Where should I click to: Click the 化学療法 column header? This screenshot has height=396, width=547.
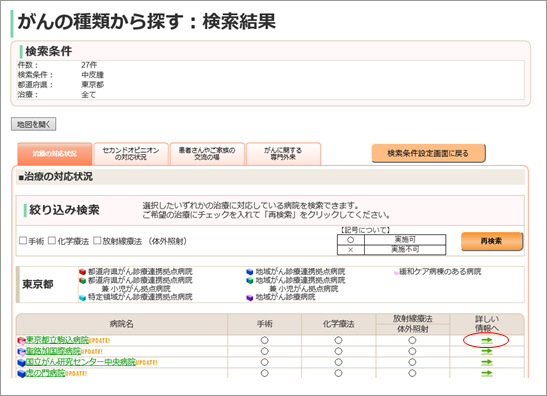coord(339,324)
